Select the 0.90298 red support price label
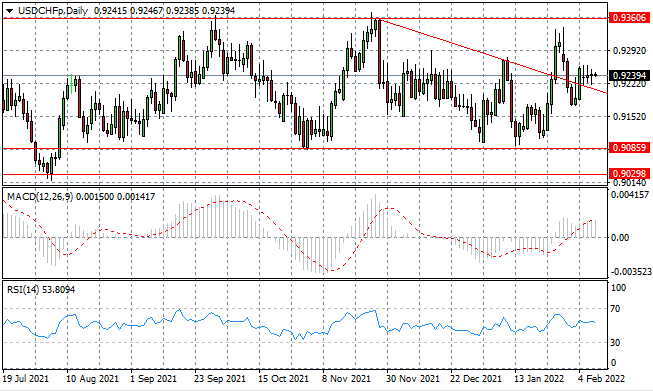Viewport: 653px width, 391px height. click(629, 173)
